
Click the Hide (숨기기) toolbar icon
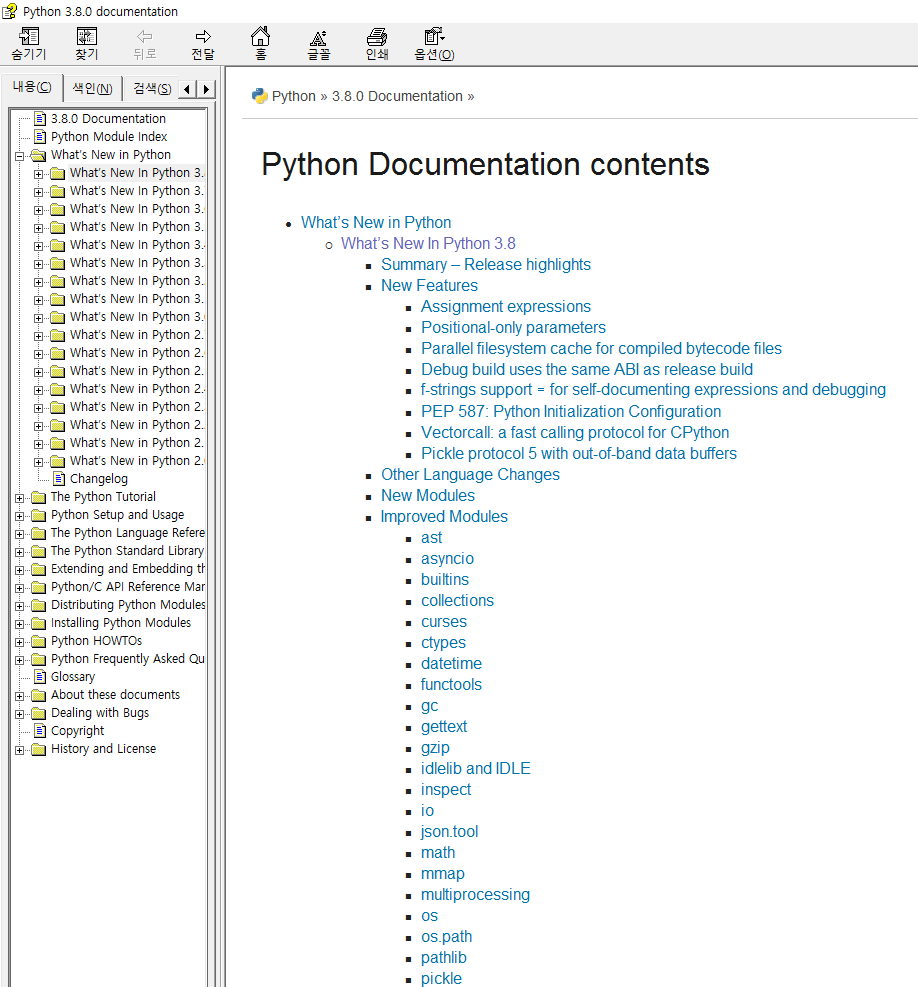pos(29,37)
